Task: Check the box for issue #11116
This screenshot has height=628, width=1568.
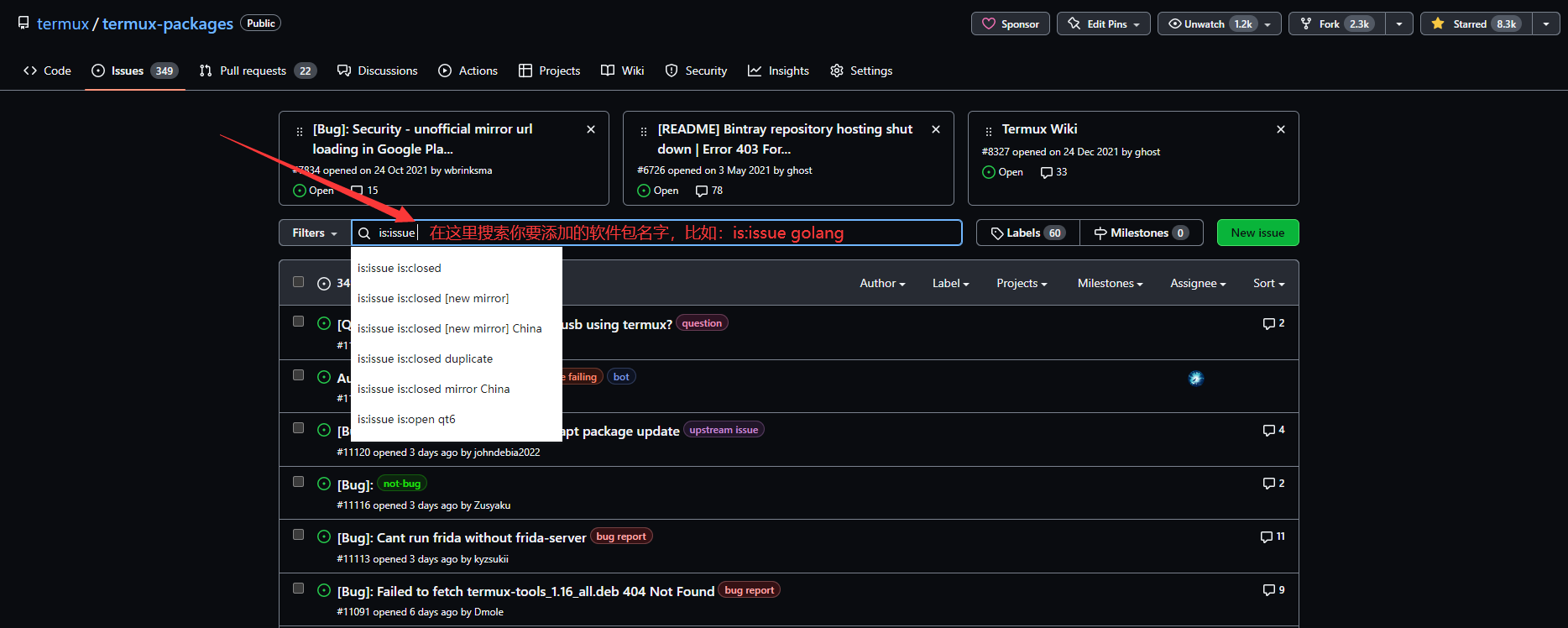Action: pos(298,482)
